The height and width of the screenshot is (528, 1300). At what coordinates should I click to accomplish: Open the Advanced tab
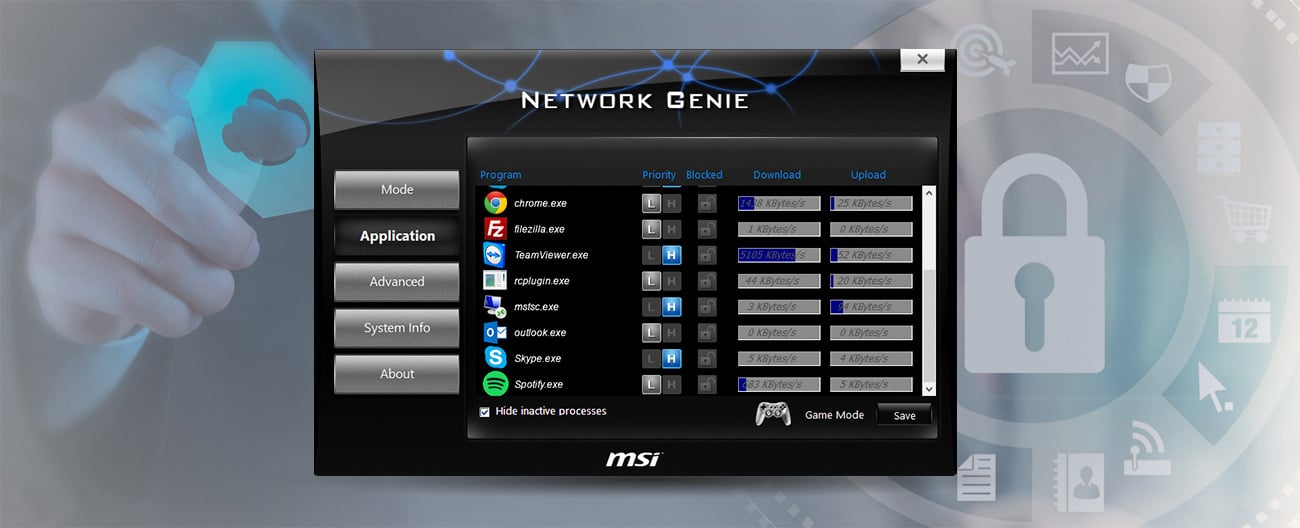point(397,282)
